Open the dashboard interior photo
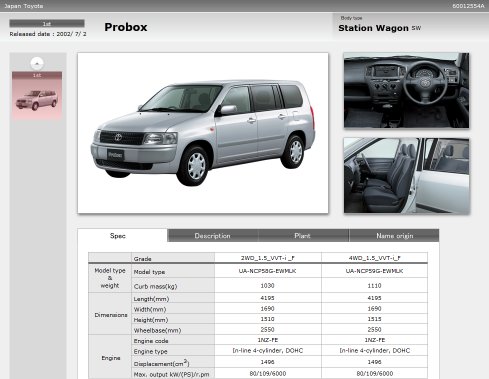 [406, 90]
